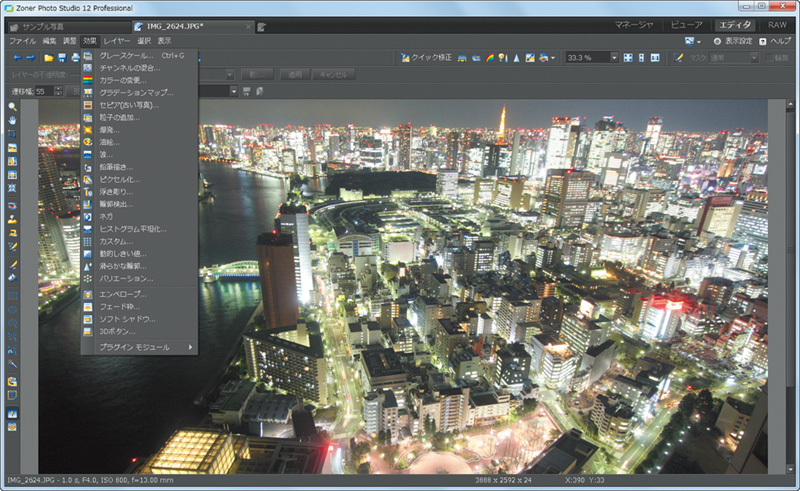Click the fit-to-window zoom icon
Image resolution: width=800 pixels, height=491 pixels.
[x=628, y=58]
